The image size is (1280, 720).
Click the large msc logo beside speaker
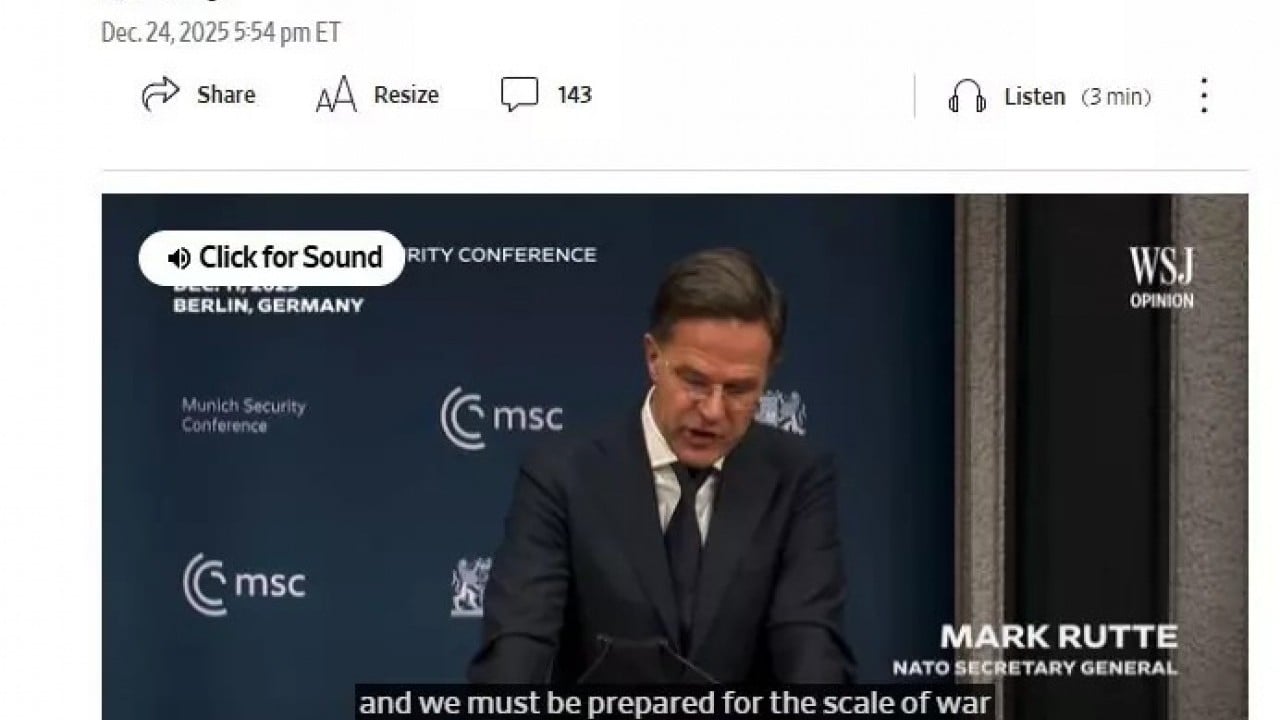(x=501, y=417)
